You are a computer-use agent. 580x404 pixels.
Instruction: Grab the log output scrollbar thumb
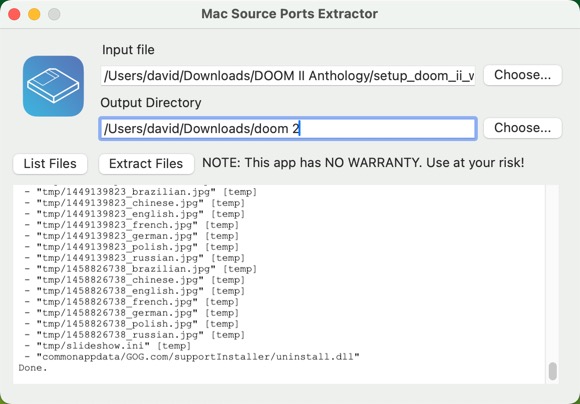coord(553,371)
